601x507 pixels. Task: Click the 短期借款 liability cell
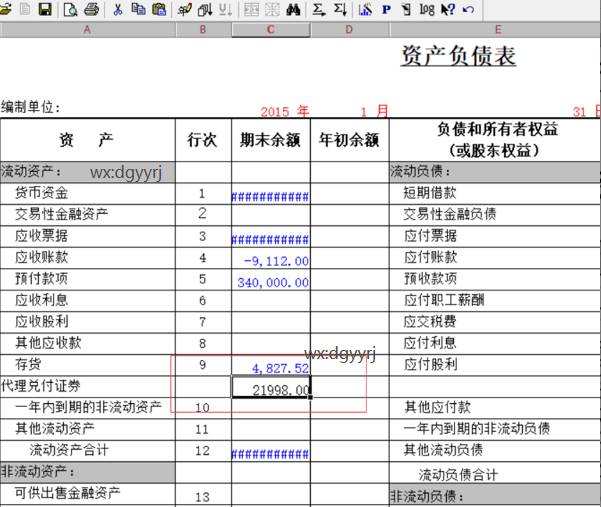pyautogui.click(x=495, y=193)
